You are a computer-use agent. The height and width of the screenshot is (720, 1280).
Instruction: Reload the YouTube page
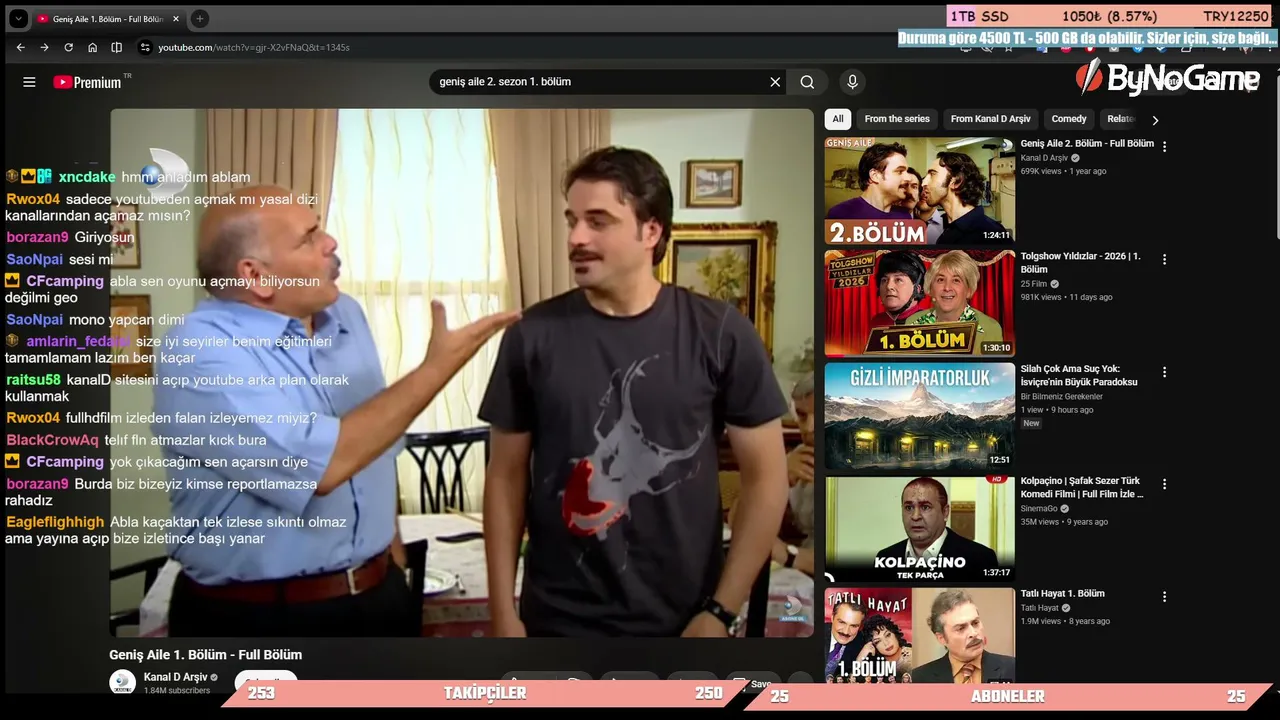point(68,47)
